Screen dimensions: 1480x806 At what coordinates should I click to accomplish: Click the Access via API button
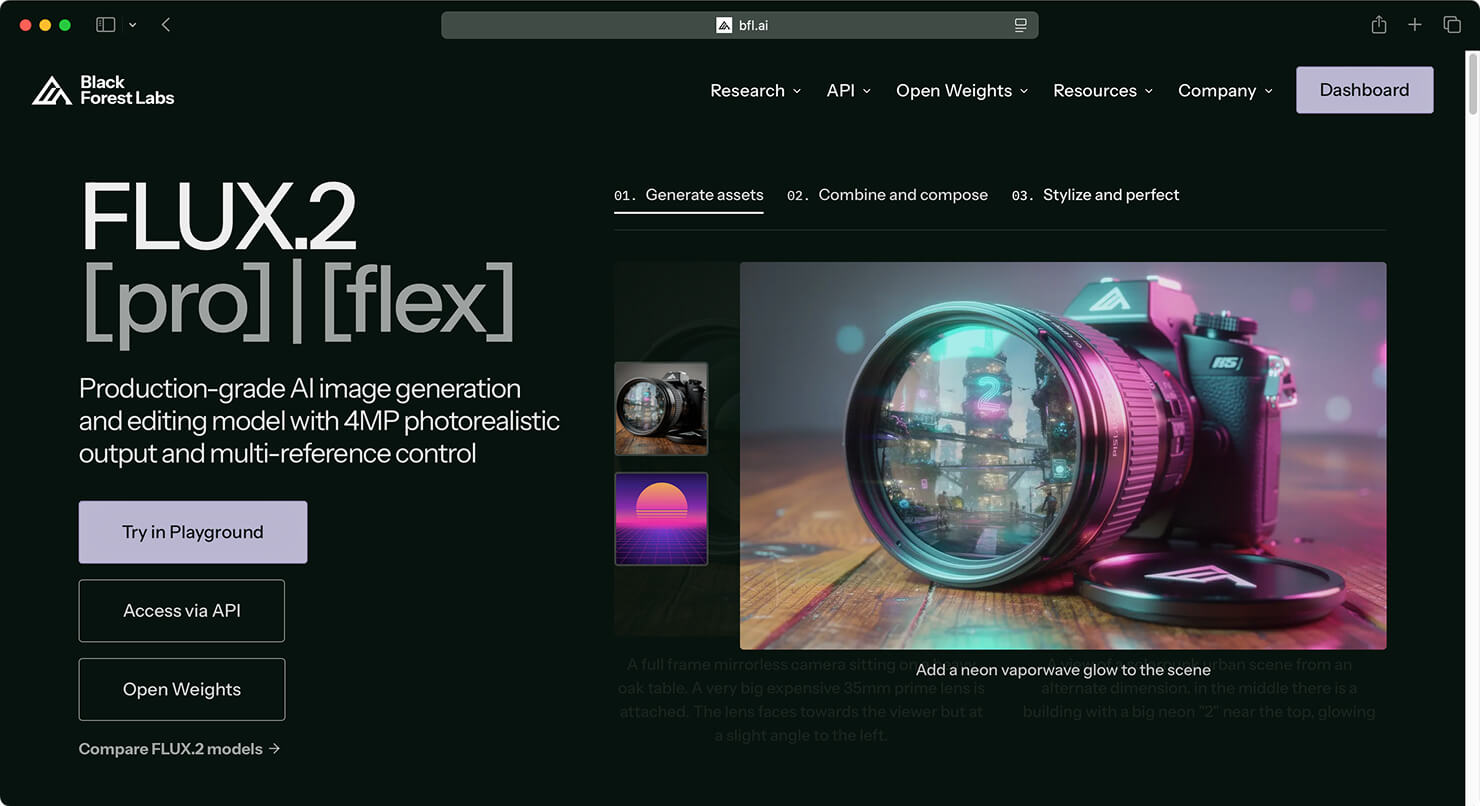tap(181, 610)
